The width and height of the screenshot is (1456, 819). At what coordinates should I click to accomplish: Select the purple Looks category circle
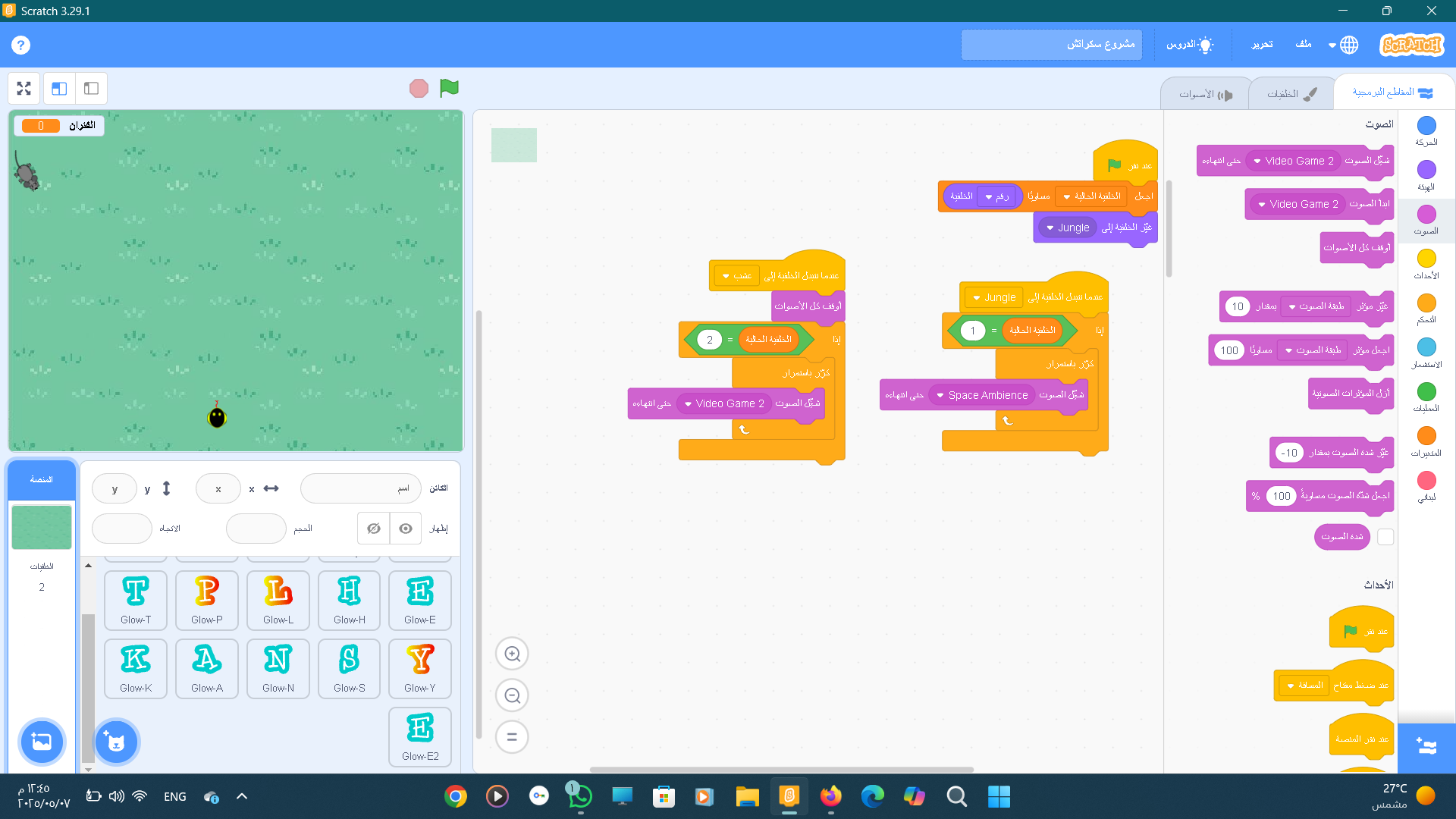(1426, 170)
